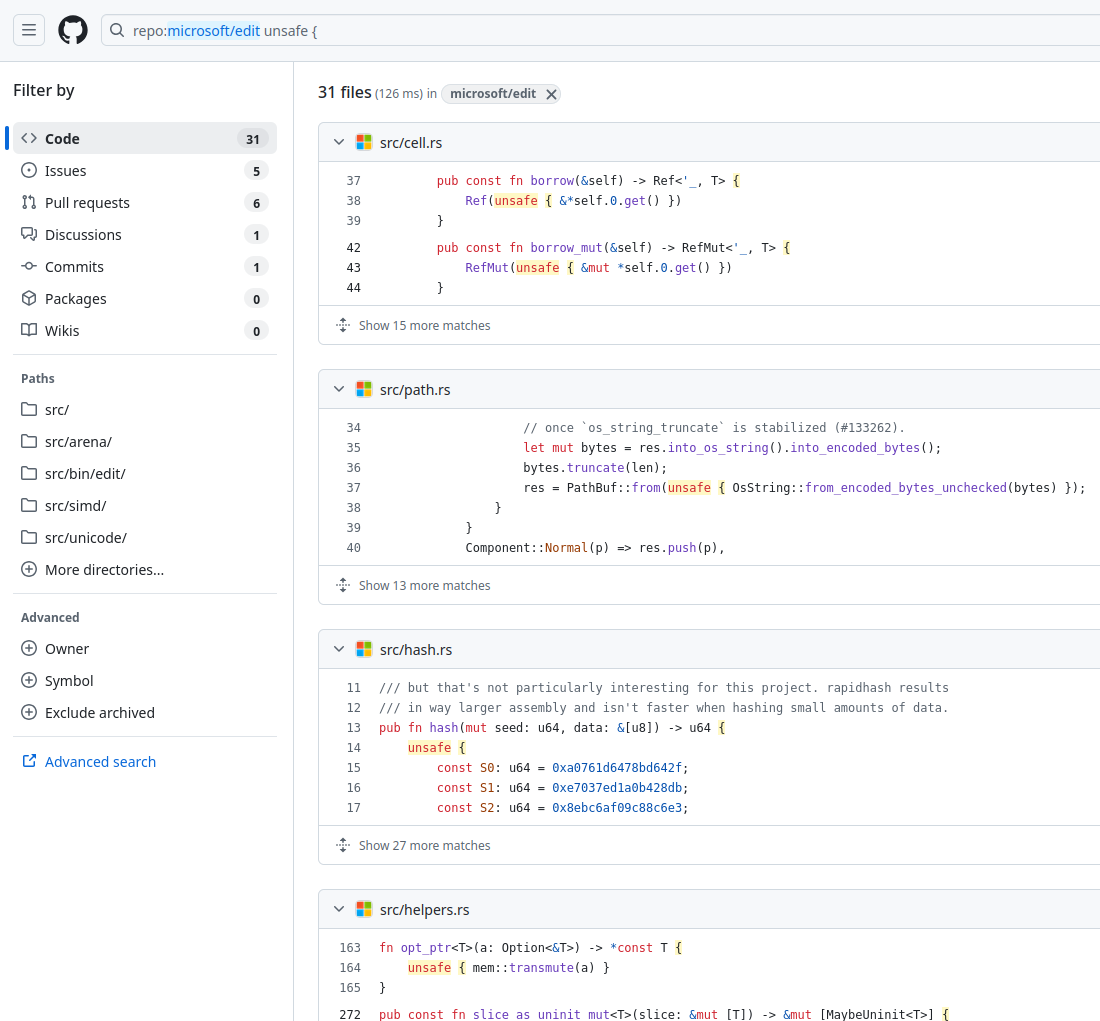Viewport: 1100px width, 1021px height.
Task: Click the folder icon next to src/bin/edit/
Action: pyautogui.click(x=29, y=474)
